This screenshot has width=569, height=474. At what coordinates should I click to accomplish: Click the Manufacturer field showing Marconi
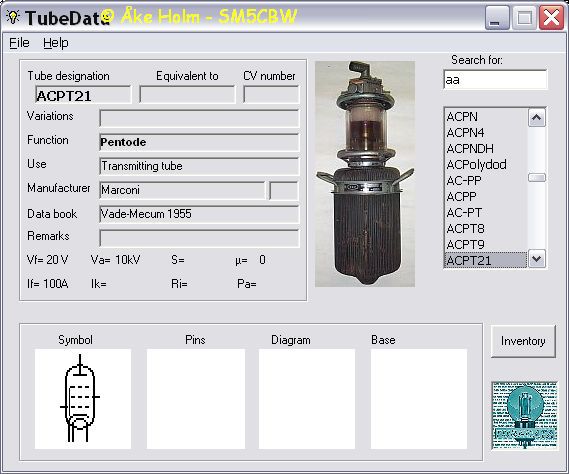click(182, 190)
